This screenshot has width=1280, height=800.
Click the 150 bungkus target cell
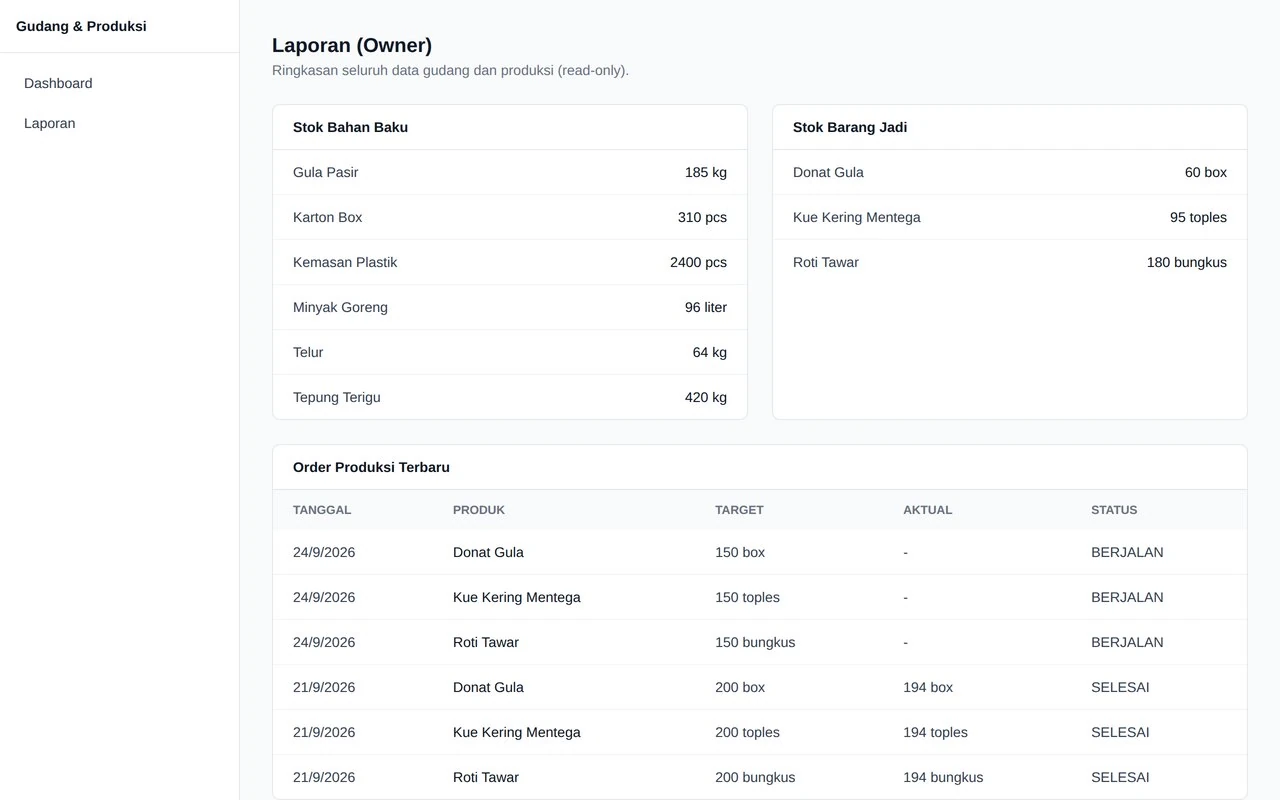(x=755, y=642)
